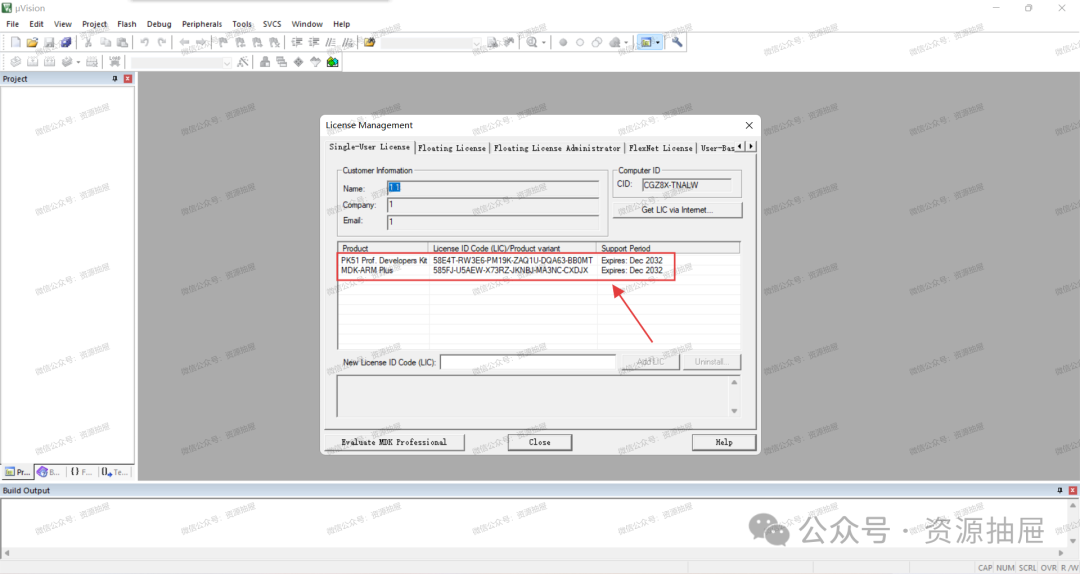Click the Unindent selection icon
The image size is (1080, 574).
313,42
